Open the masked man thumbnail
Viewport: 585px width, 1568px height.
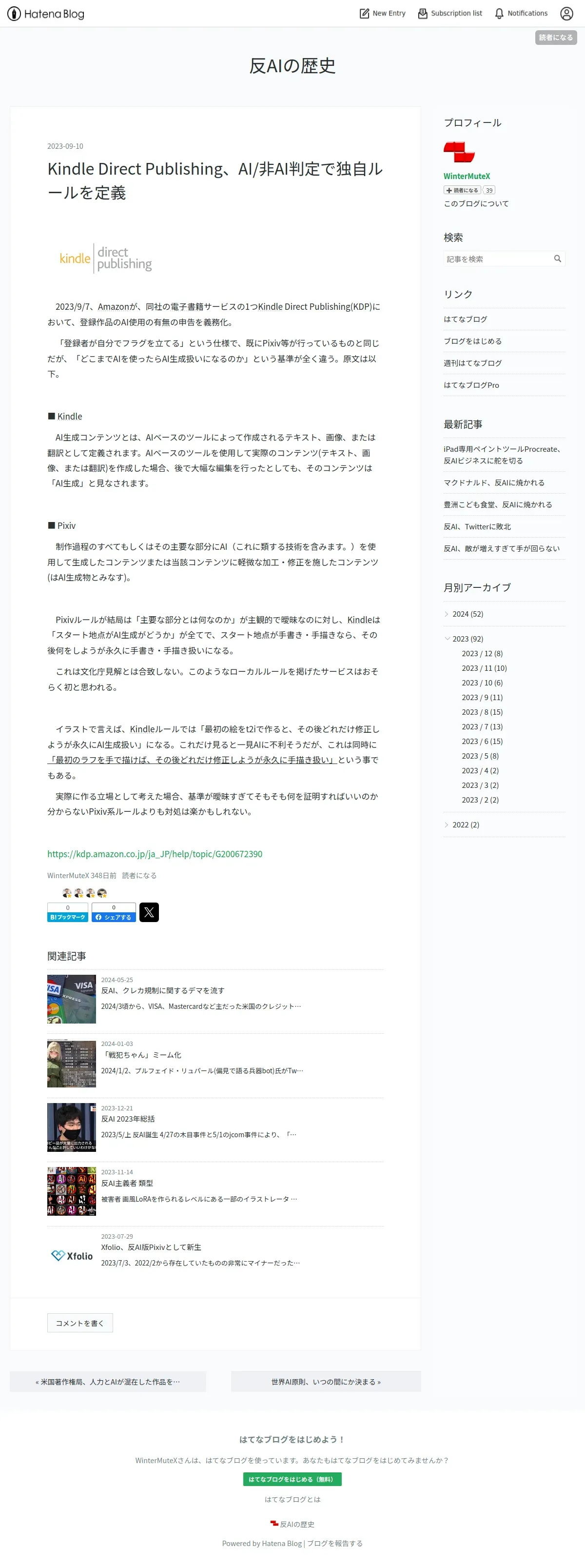coord(72,1127)
